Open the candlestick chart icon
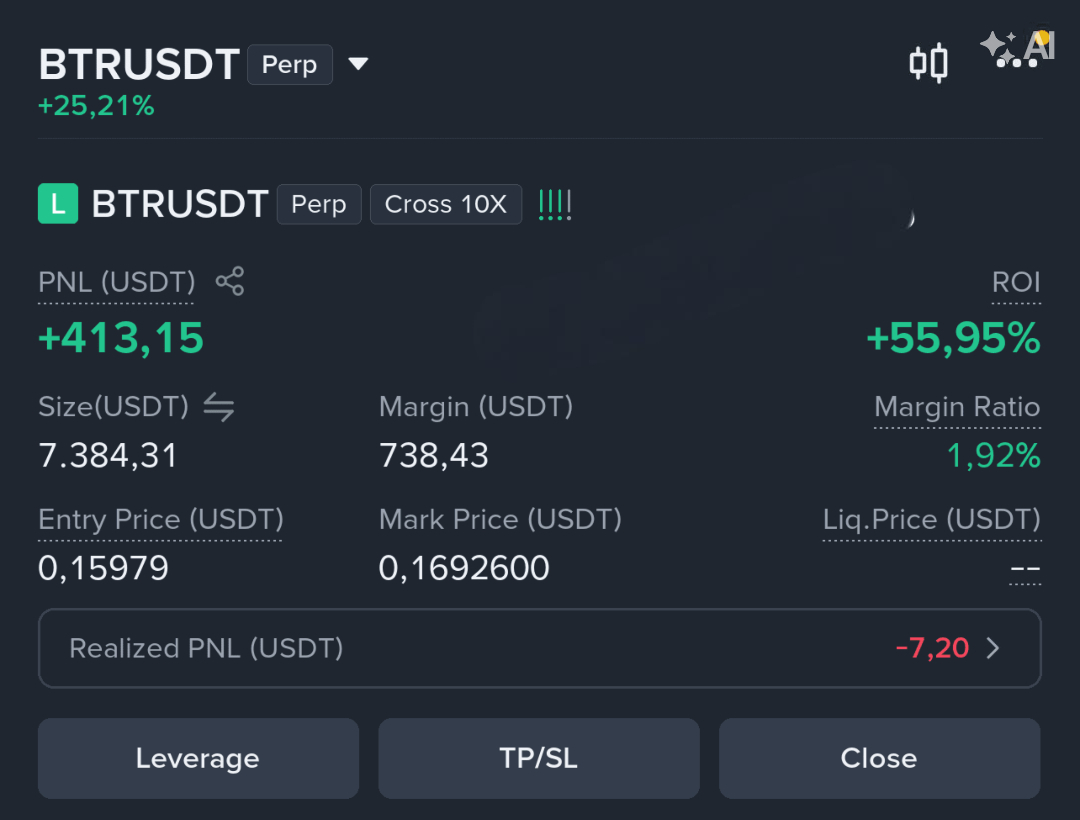 [928, 63]
